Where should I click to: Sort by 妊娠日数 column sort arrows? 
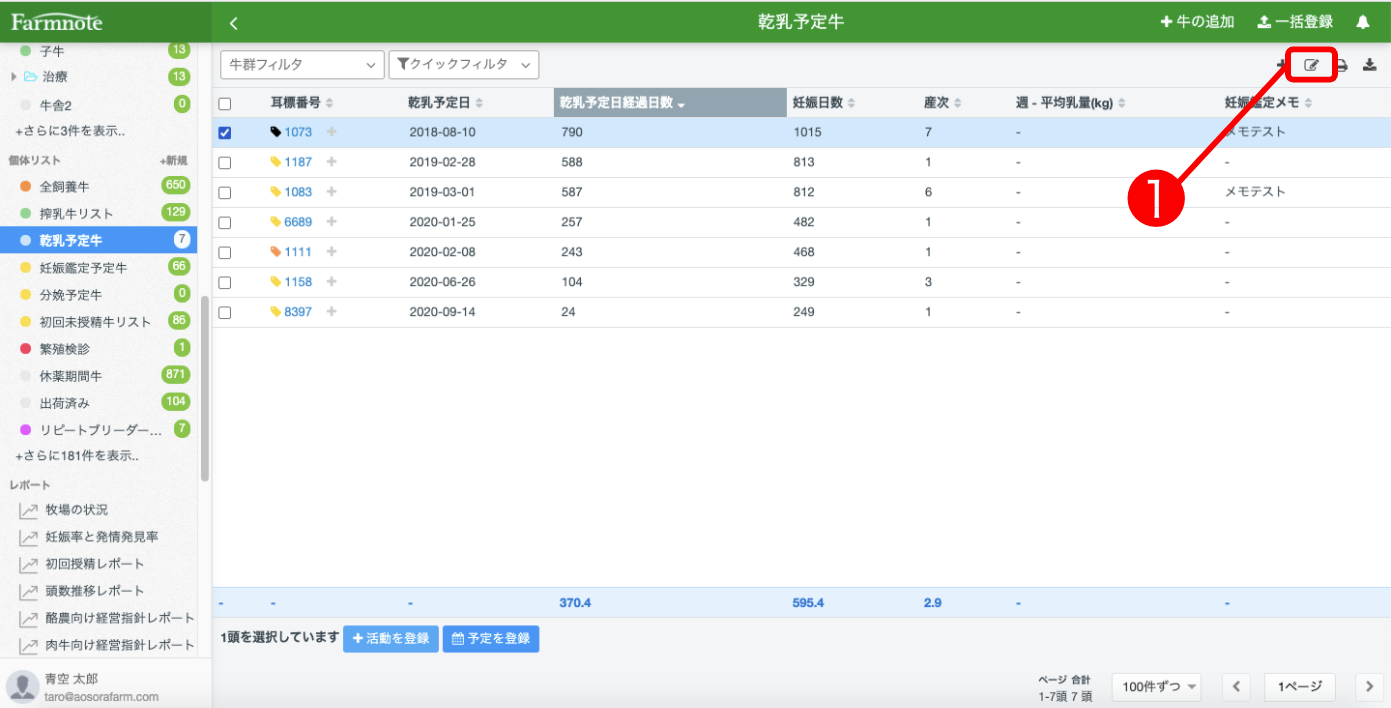851,103
